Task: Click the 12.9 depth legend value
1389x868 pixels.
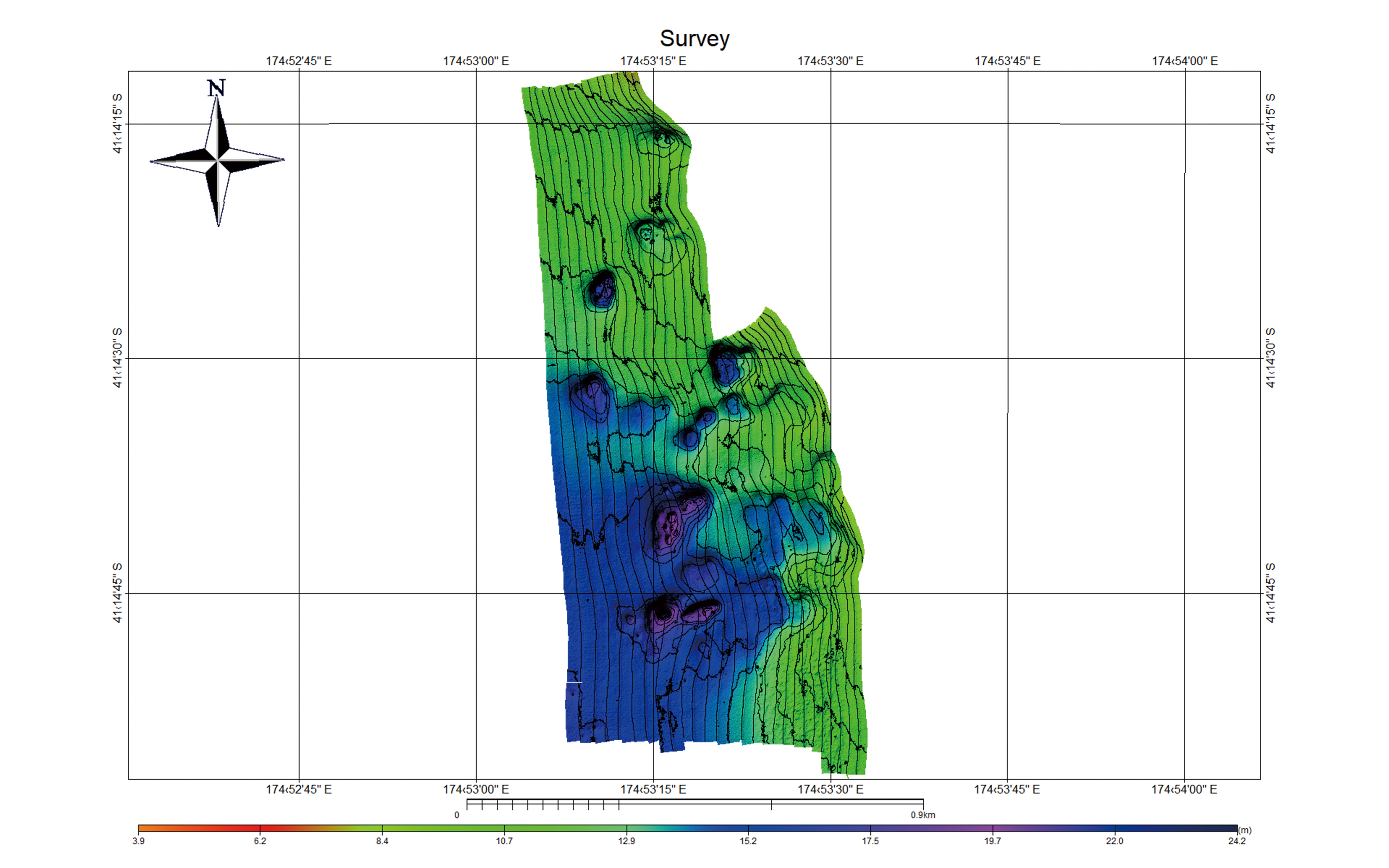Action: [x=627, y=841]
